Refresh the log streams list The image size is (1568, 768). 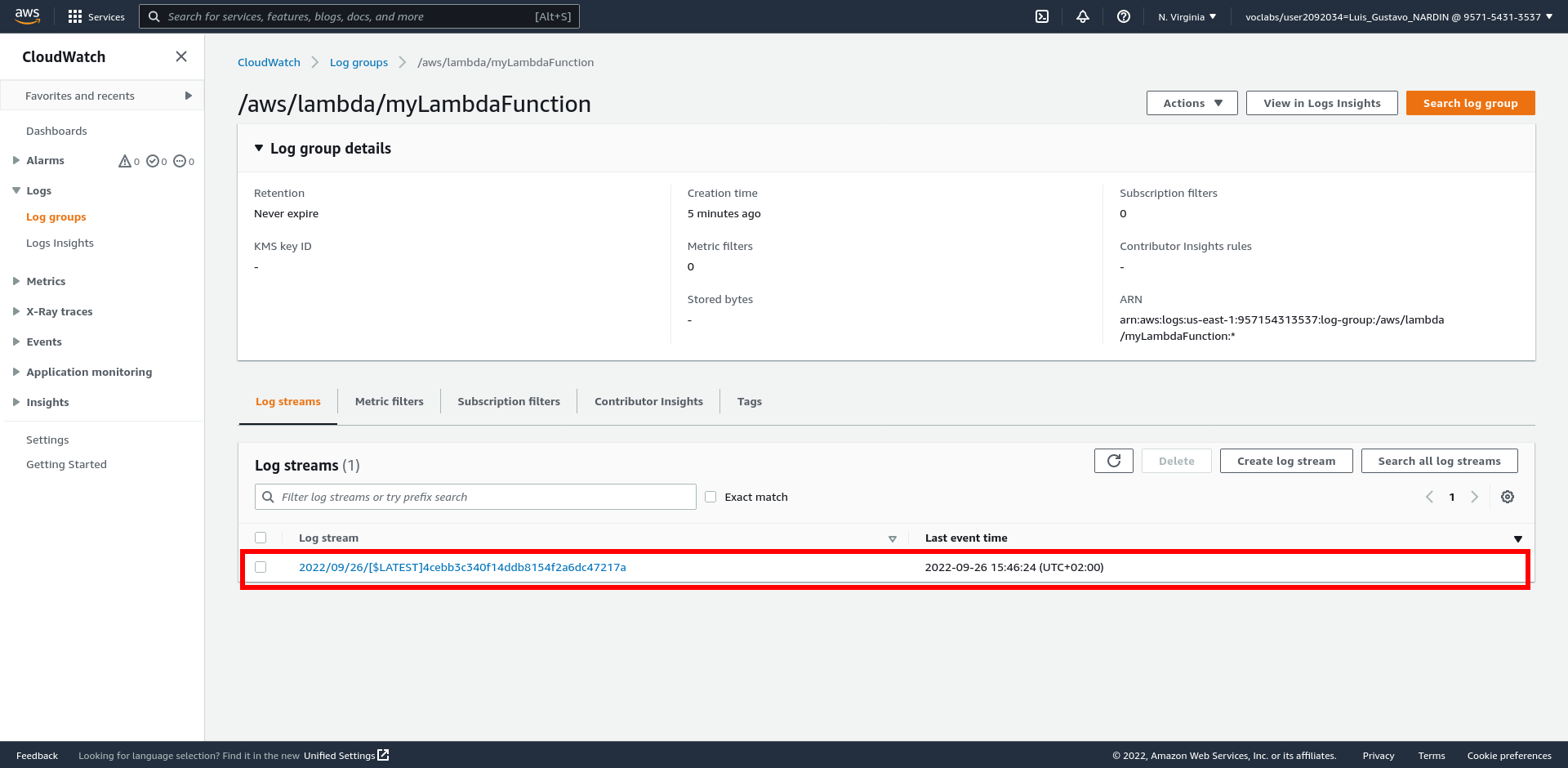click(1113, 461)
